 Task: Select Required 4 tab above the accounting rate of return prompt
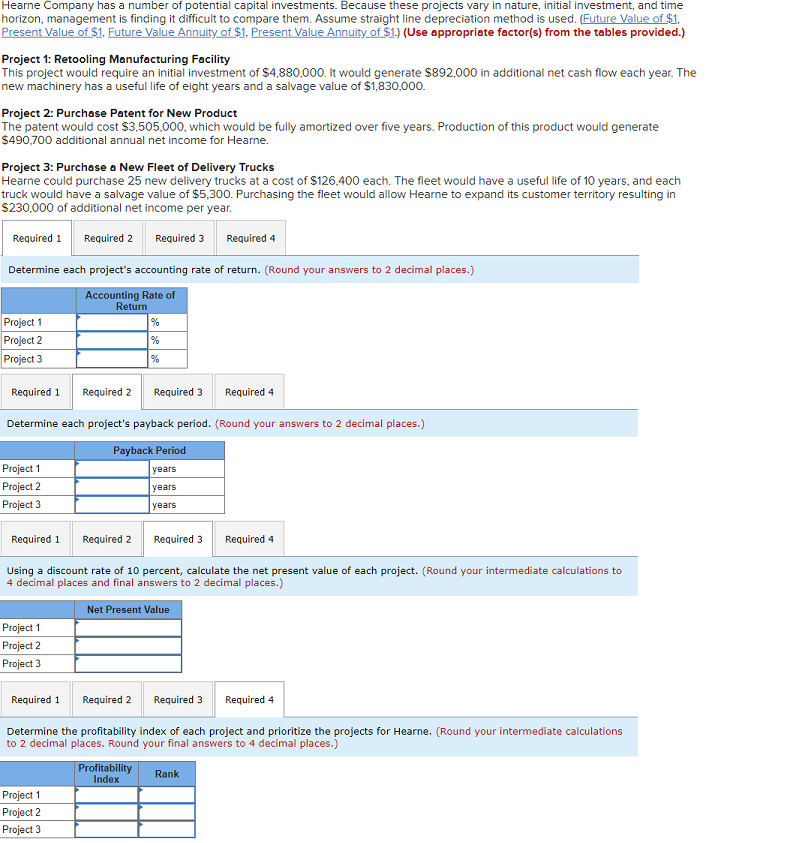click(x=251, y=238)
